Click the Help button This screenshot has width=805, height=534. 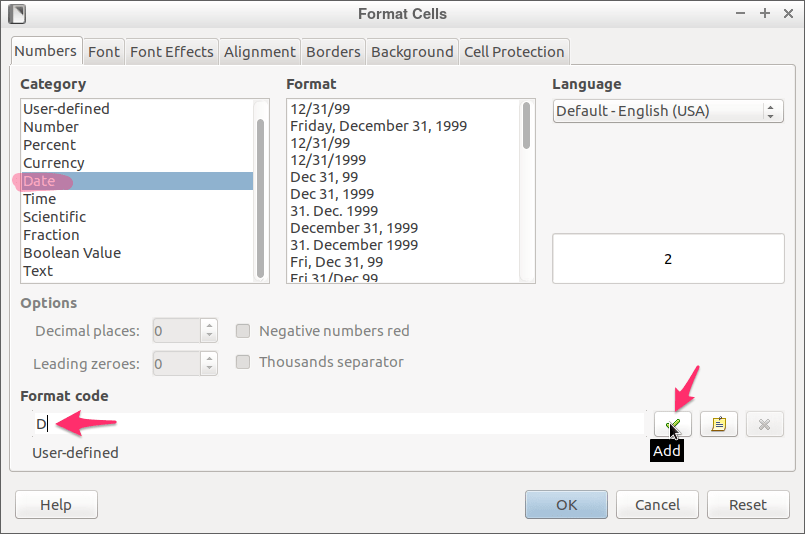[x=56, y=505]
